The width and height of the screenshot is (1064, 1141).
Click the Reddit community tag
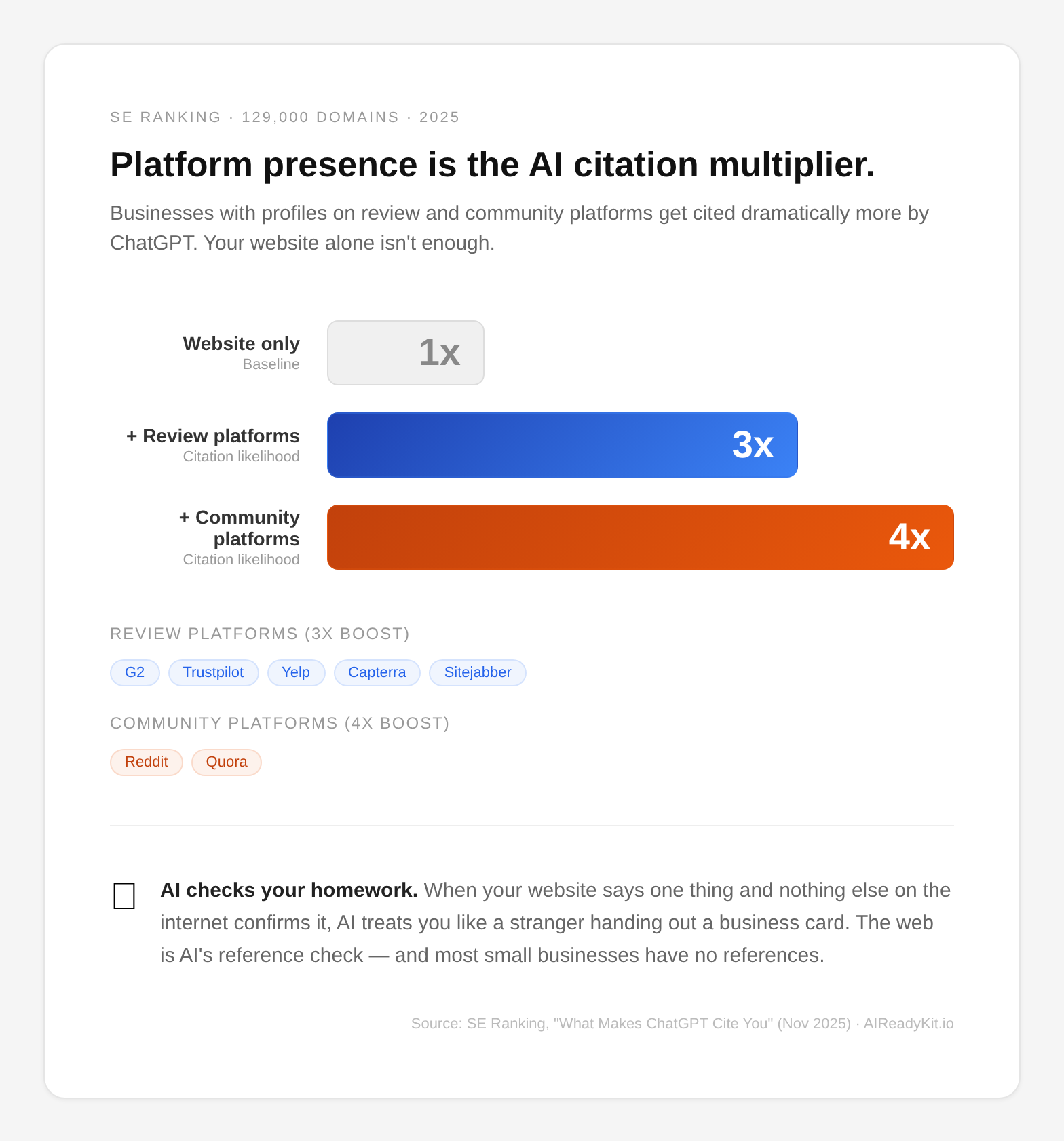(x=146, y=762)
